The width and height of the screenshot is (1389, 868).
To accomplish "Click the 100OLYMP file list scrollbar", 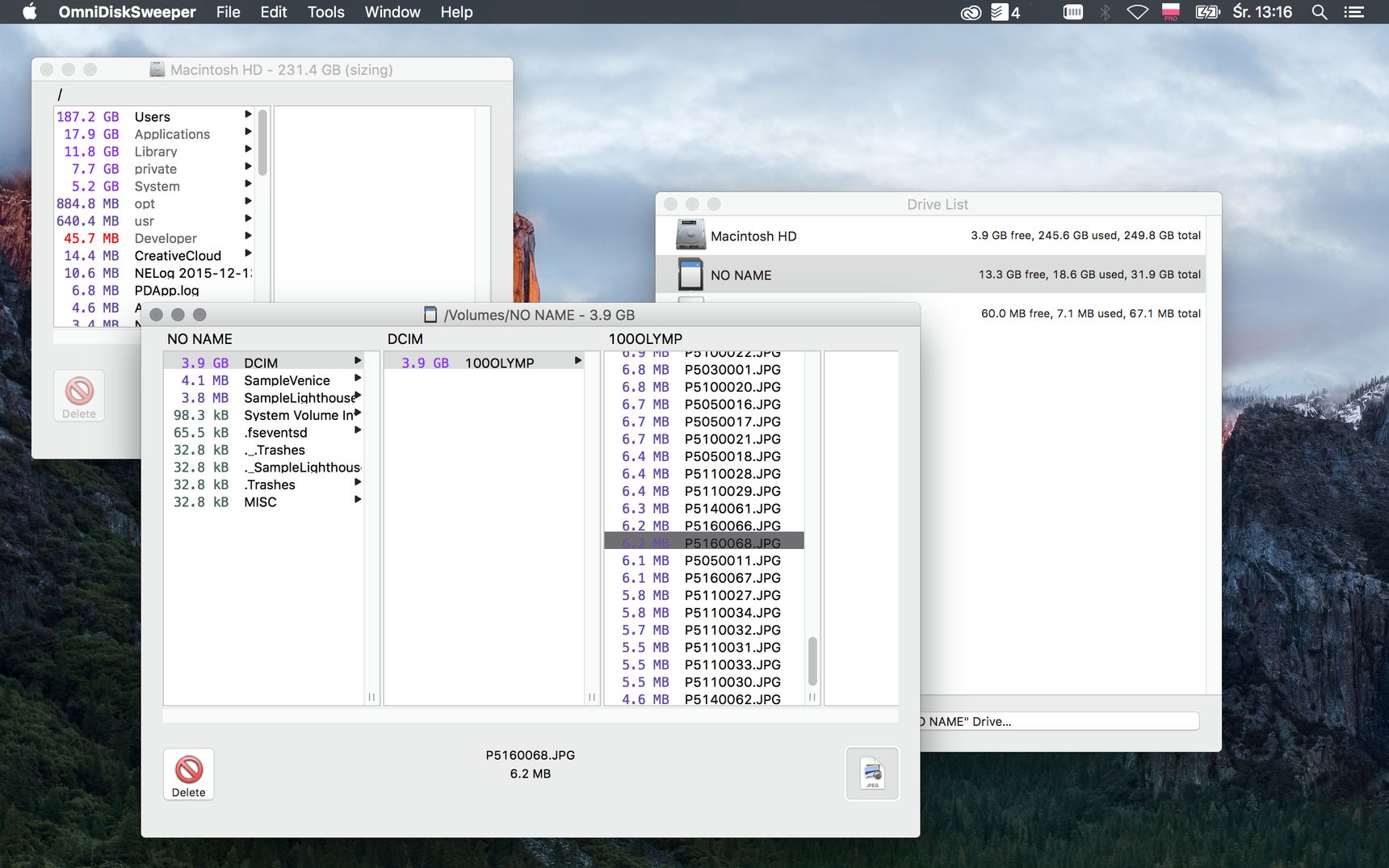I will click(812, 660).
